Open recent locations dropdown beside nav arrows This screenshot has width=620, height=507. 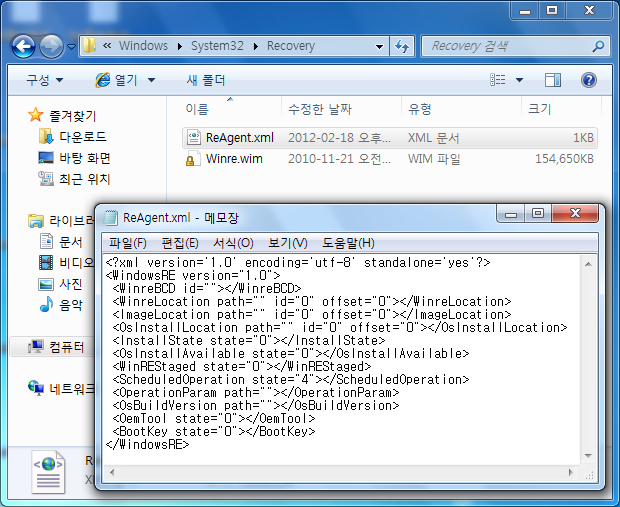click(71, 47)
